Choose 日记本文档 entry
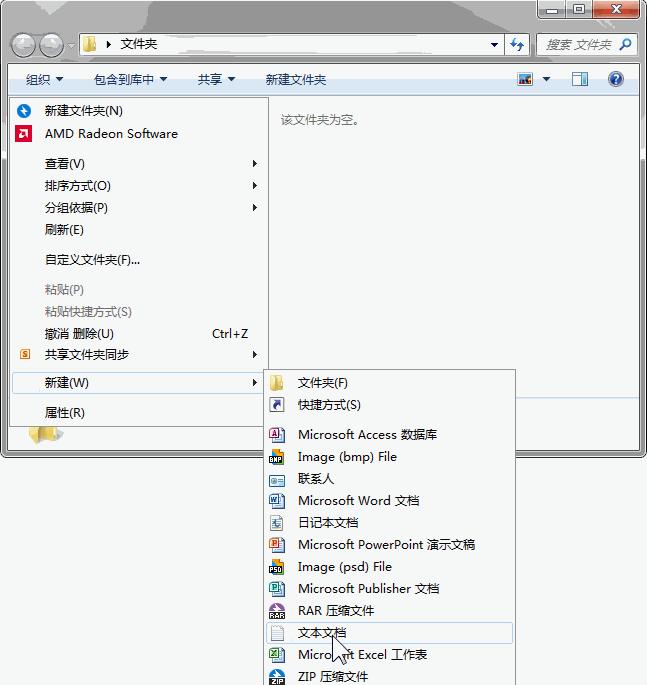This screenshot has width=647, height=685. pos(390,522)
